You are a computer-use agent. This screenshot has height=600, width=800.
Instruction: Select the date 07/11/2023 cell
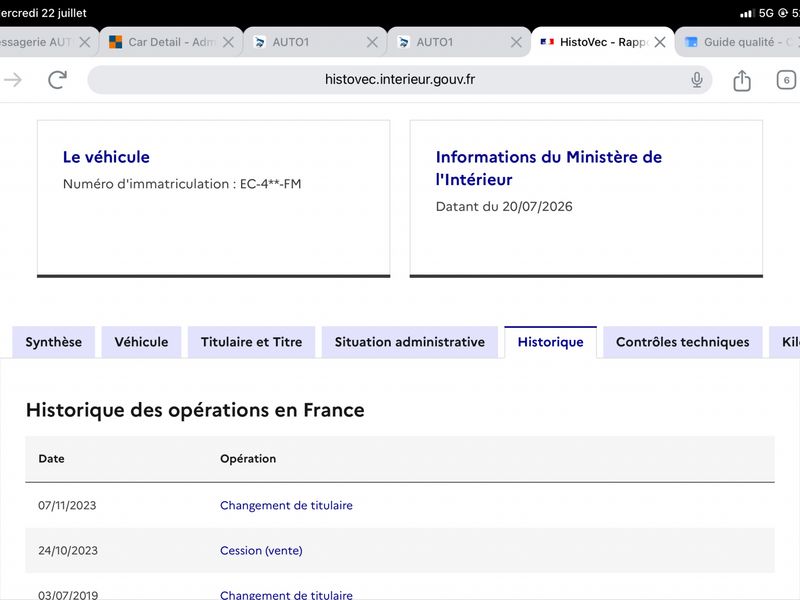(67, 505)
